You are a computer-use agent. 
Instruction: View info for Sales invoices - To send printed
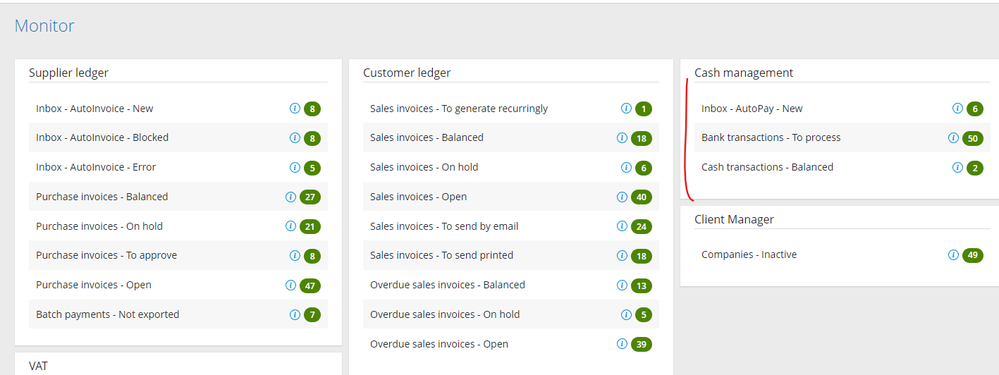click(622, 255)
